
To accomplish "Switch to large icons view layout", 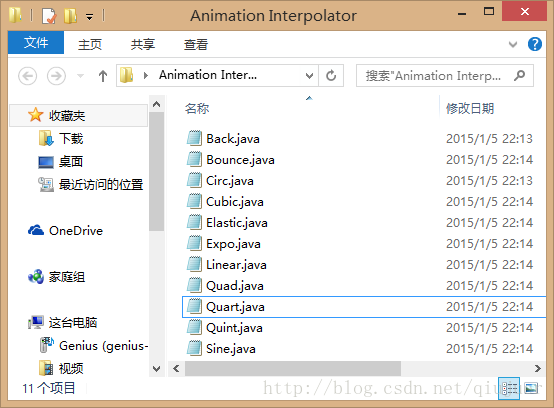I will 531,388.
